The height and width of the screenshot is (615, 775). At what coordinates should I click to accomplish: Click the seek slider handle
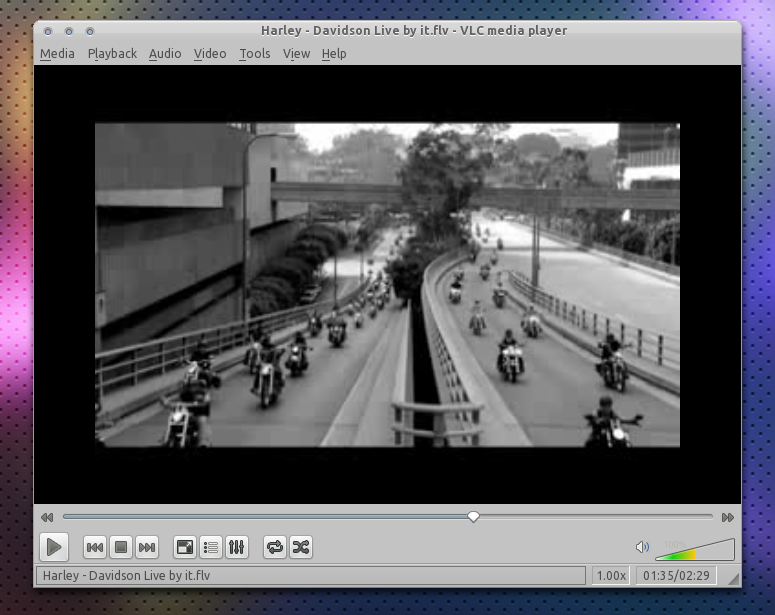pyautogui.click(x=473, y=517)
